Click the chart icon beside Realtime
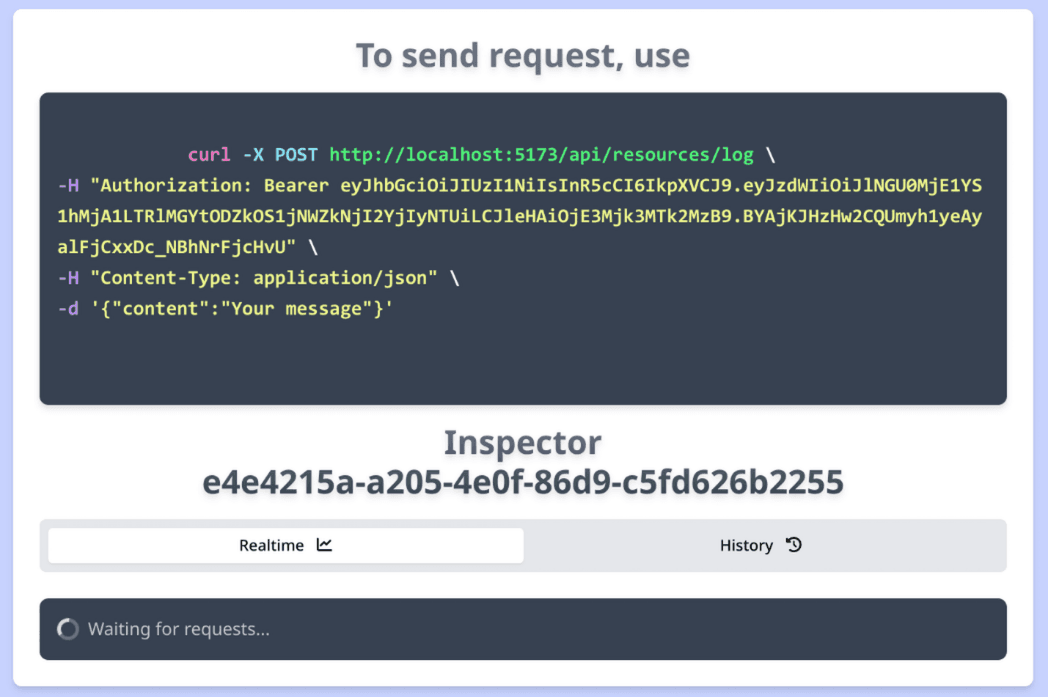 pyautogui.click(x=324, y=545)
